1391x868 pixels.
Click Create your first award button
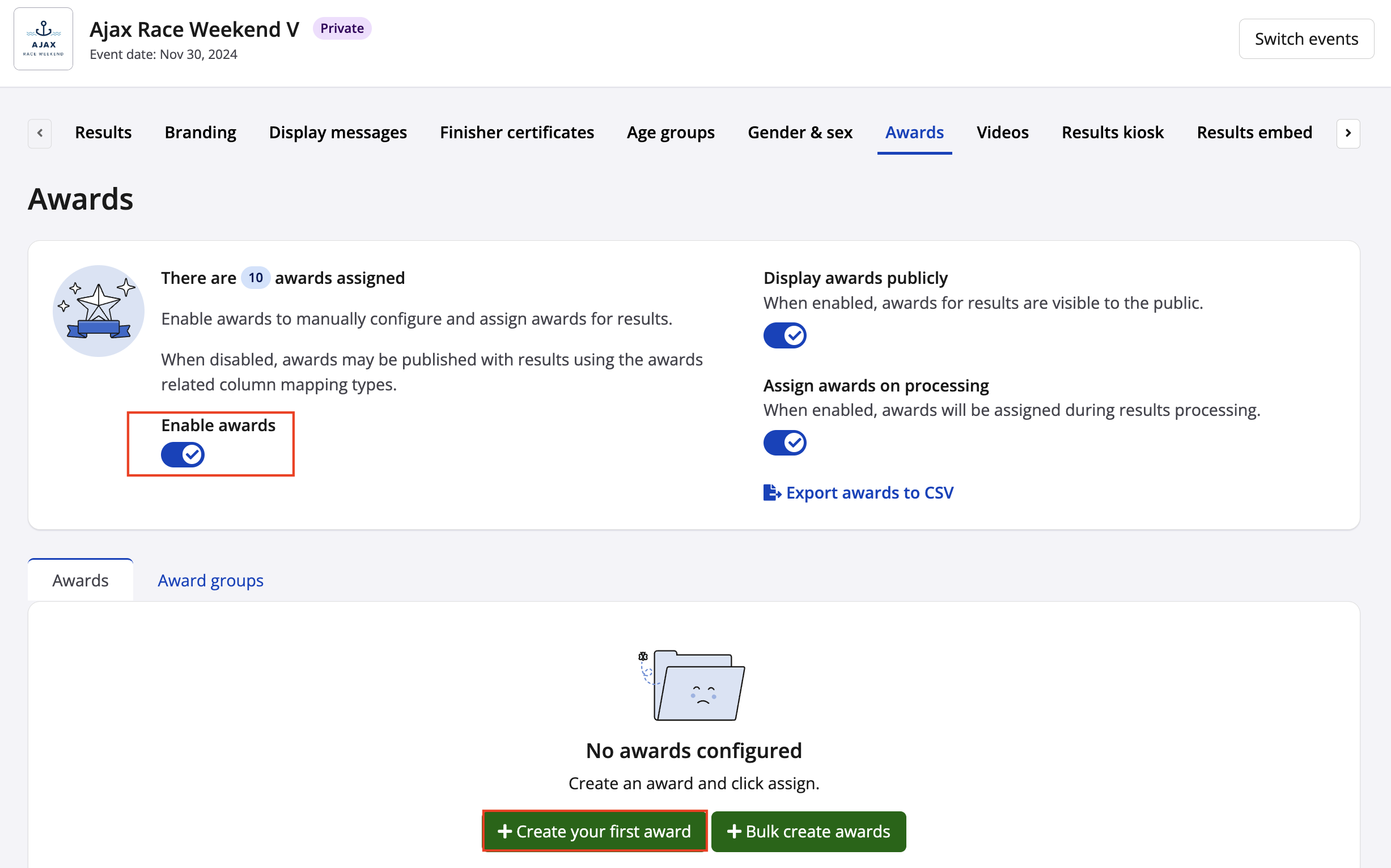tap(595, 831)
